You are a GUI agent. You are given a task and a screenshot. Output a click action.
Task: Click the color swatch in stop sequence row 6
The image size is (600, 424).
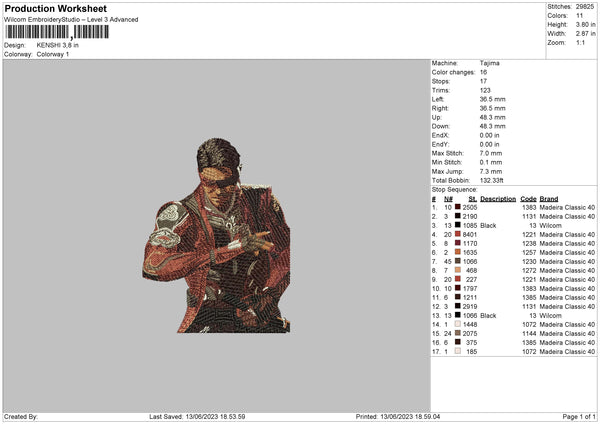coord(457,252)
